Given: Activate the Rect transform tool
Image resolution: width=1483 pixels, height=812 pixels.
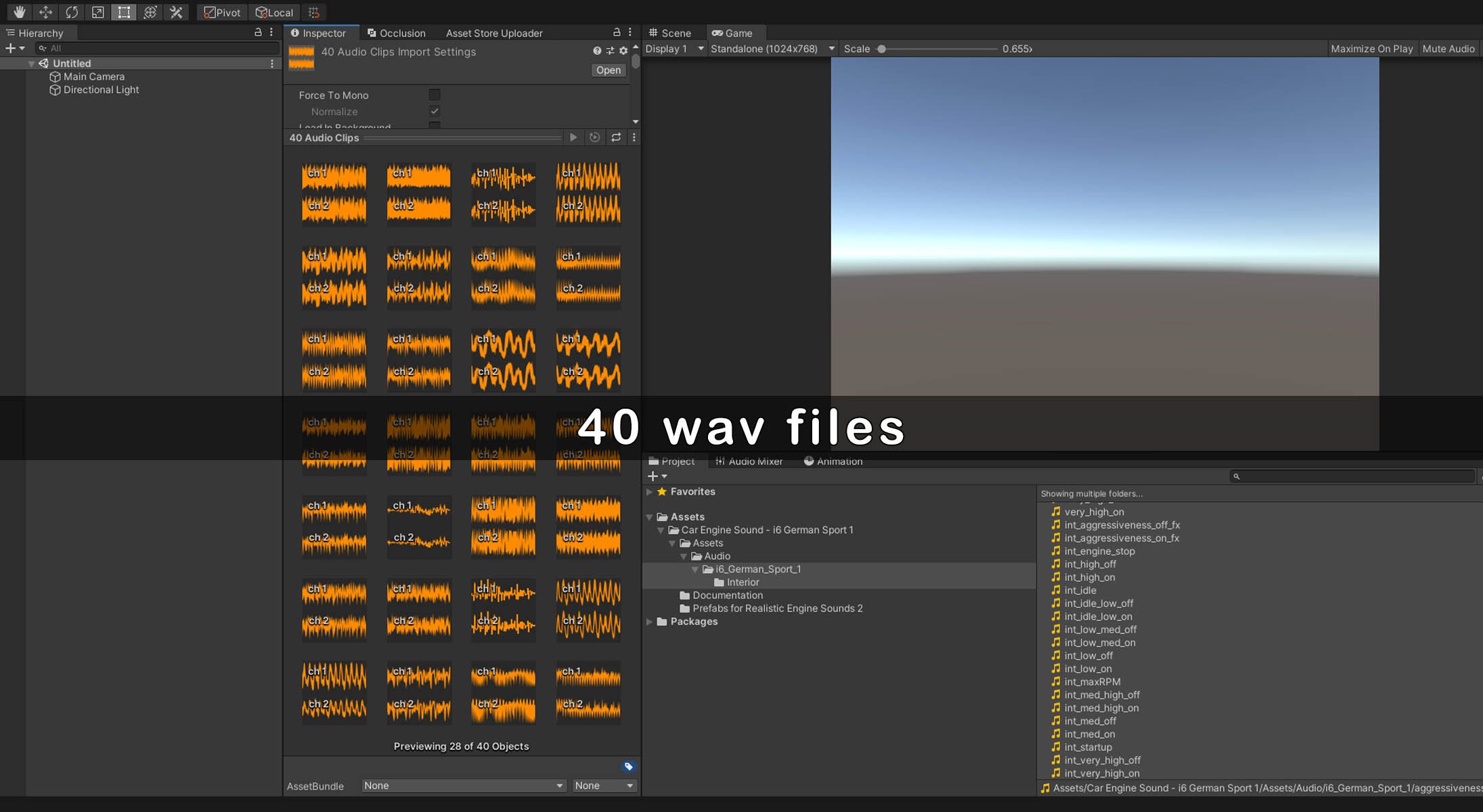Looking at the screenshot, I should pos(124,12).
